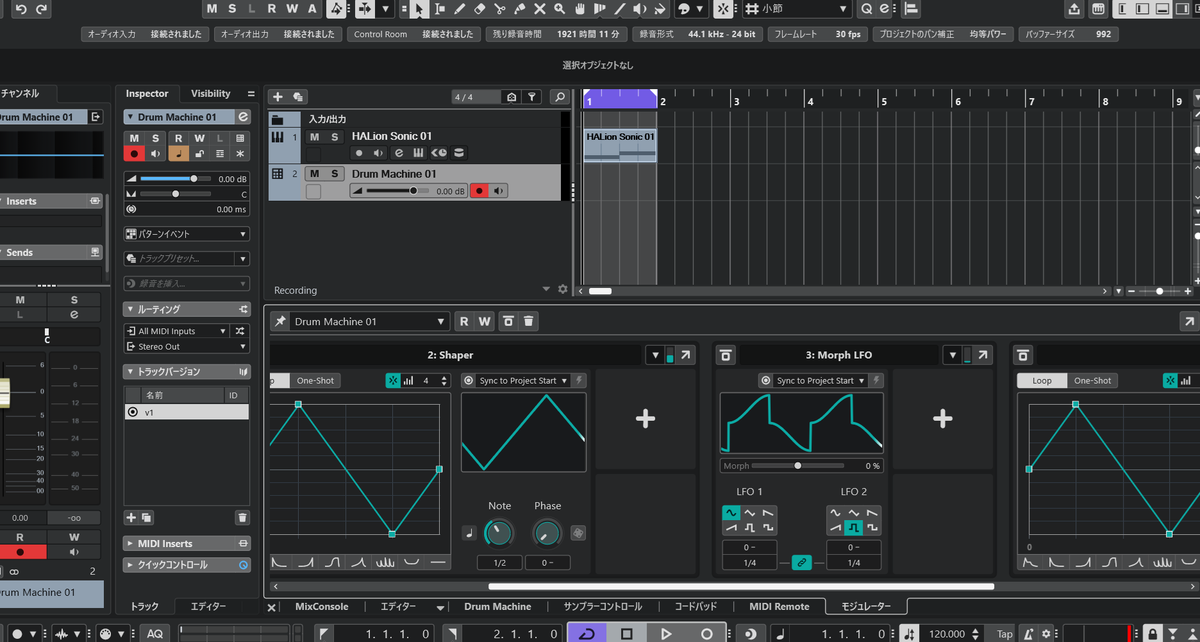
Task: Mute the HALion Sonic 01 track
Action: pyautogui.click(x=315, y=137)
